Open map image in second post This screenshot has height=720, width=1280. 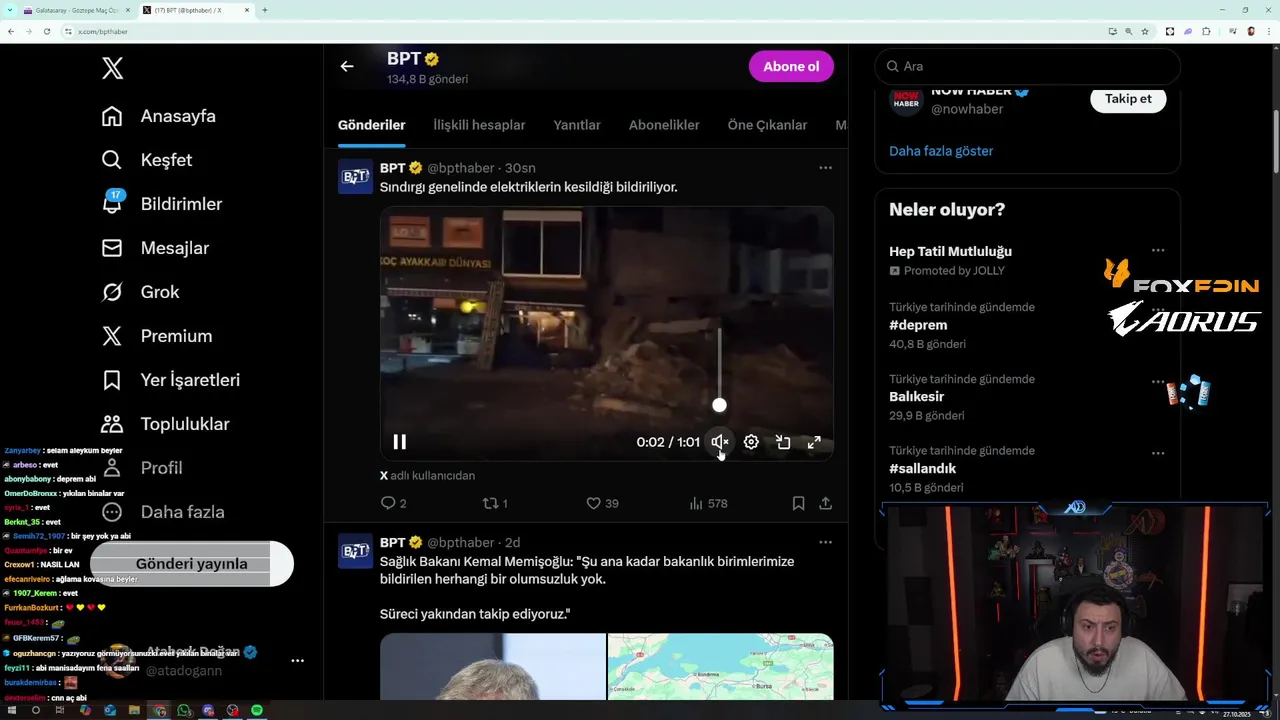(x=721, y=666)
